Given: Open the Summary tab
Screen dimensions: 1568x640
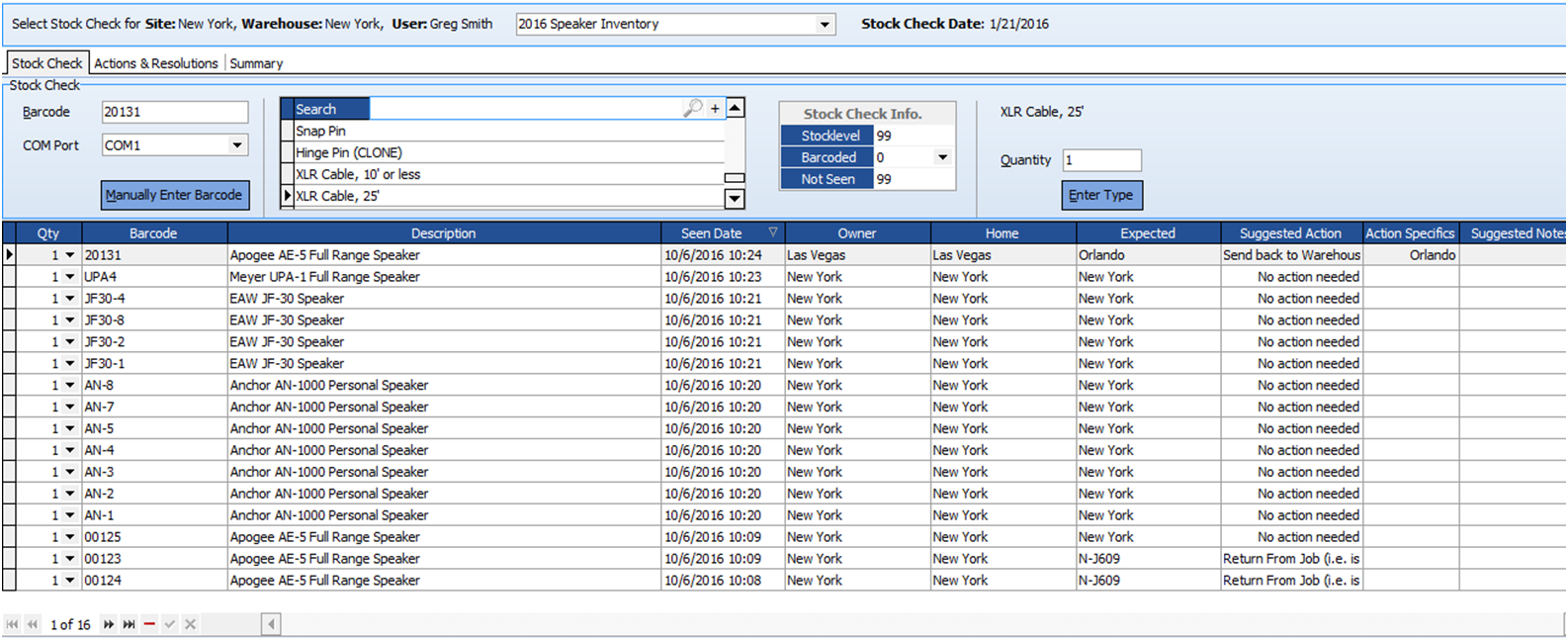Looking at the screenshot, I should click(x=256, y=63).
